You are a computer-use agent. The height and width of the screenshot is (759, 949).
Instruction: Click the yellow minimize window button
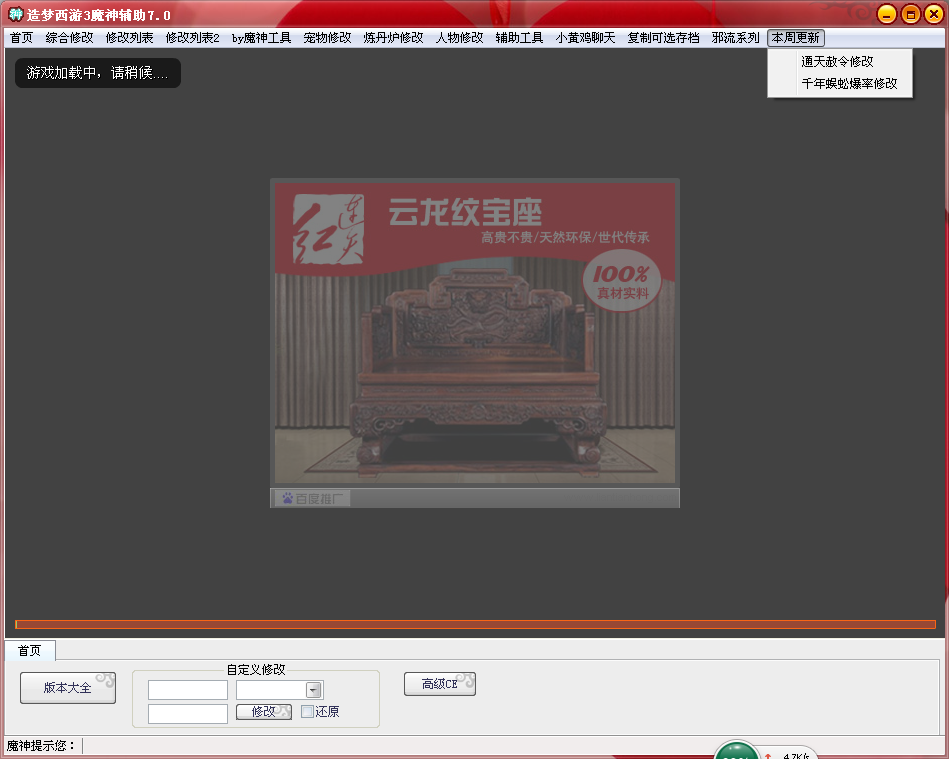[x=886, y=14]
